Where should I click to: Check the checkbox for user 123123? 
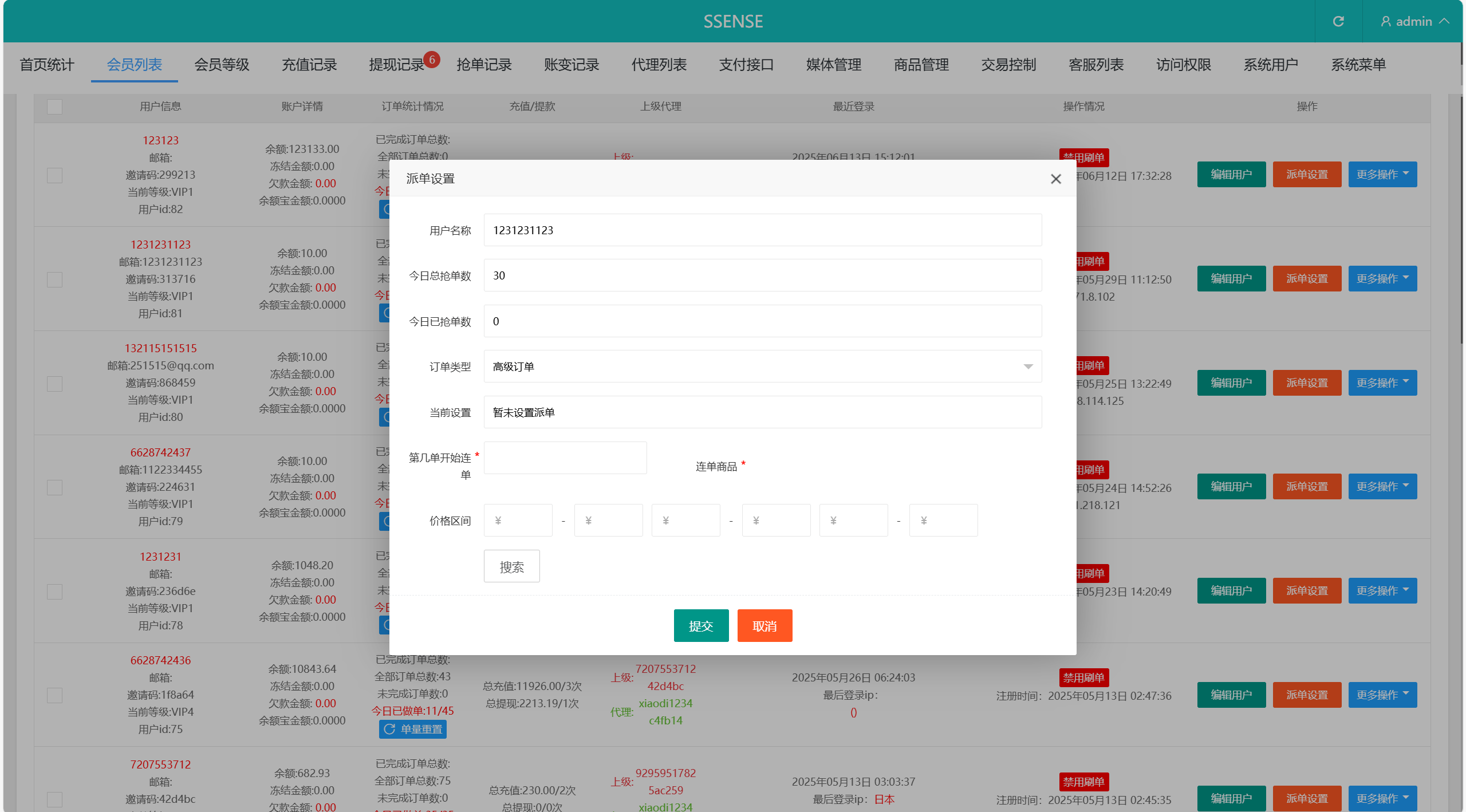(54, 175)
